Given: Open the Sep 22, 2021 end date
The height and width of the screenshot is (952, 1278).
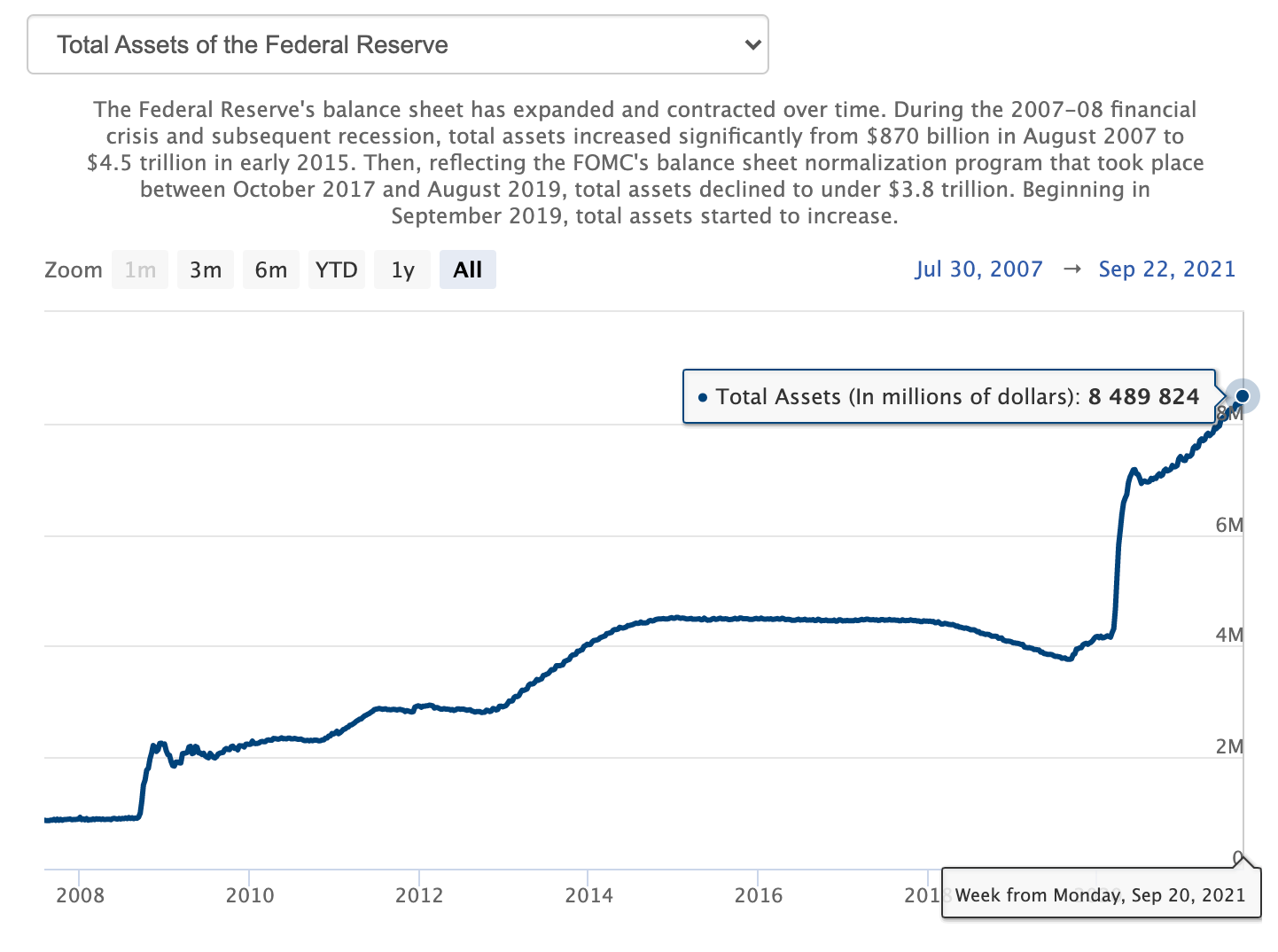Looking at the screenshot, I should (1167, 269).
